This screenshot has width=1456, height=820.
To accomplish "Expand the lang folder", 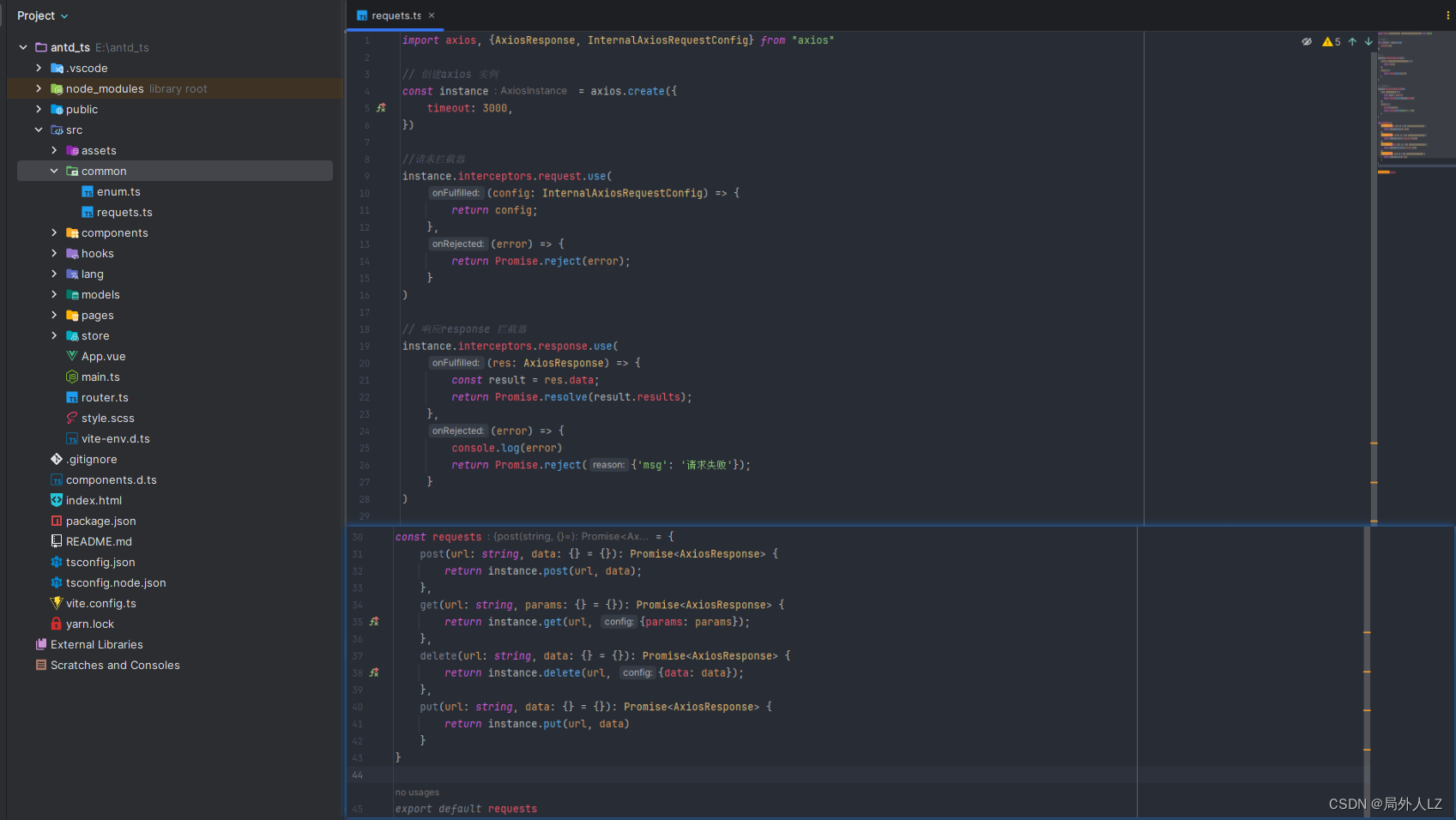I will tap(54, 274).
